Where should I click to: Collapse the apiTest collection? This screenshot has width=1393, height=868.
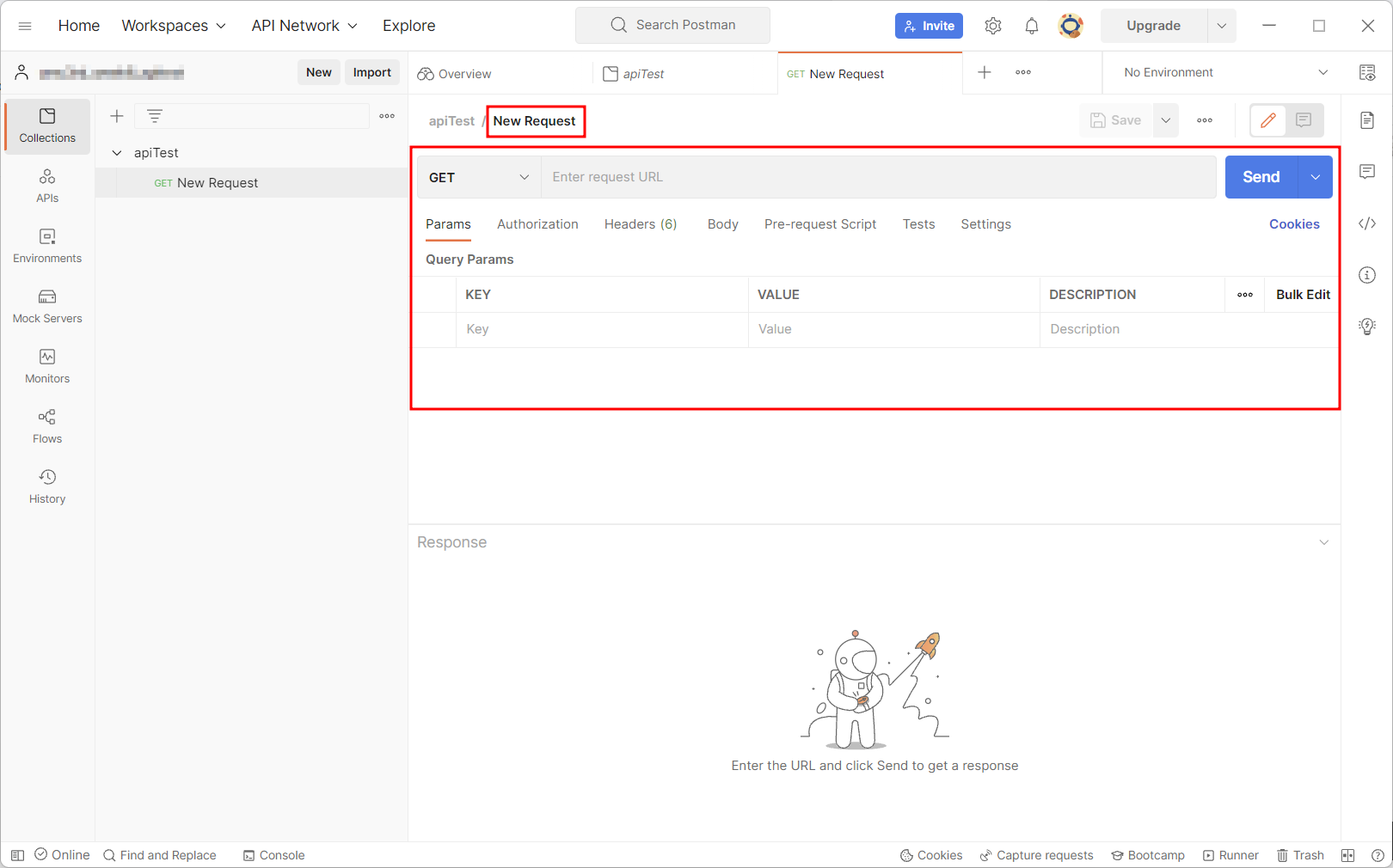point(117,153)
